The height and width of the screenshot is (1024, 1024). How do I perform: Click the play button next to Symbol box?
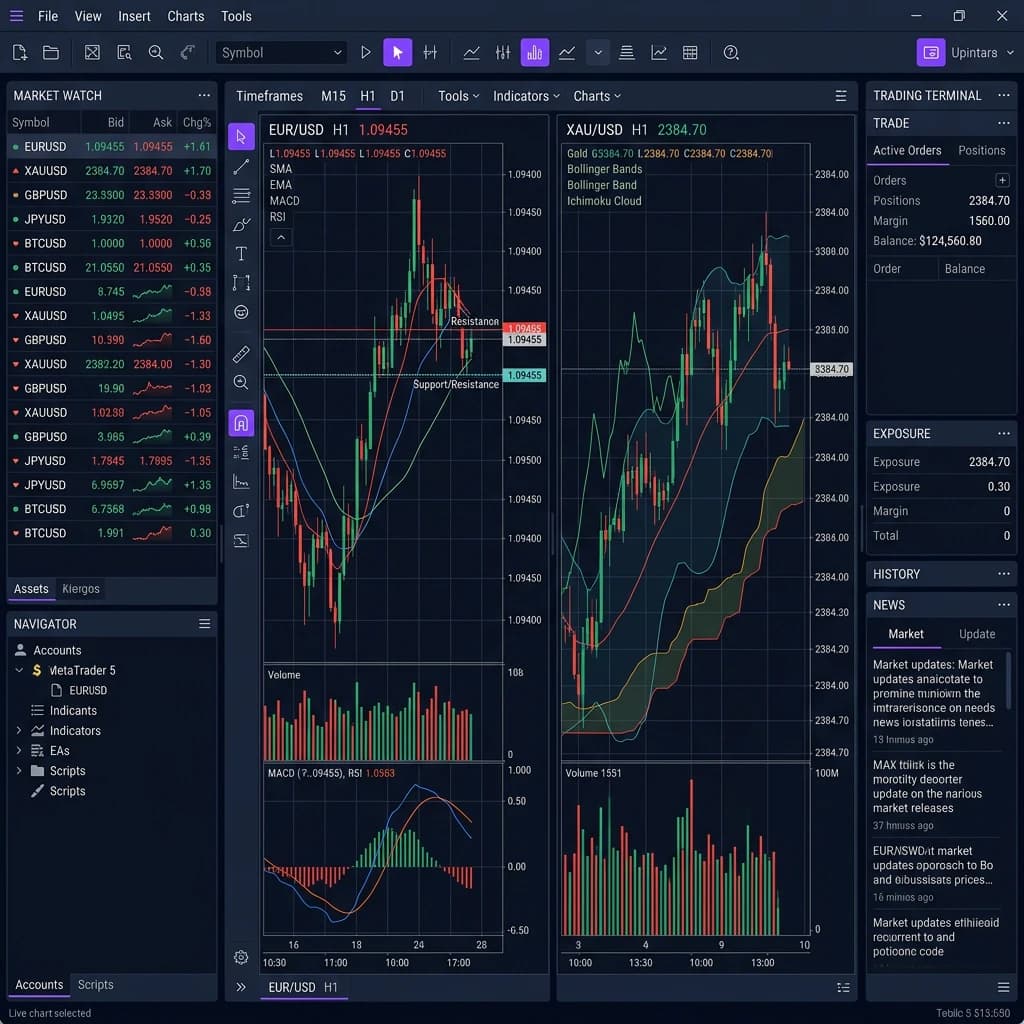coord(366,53)
